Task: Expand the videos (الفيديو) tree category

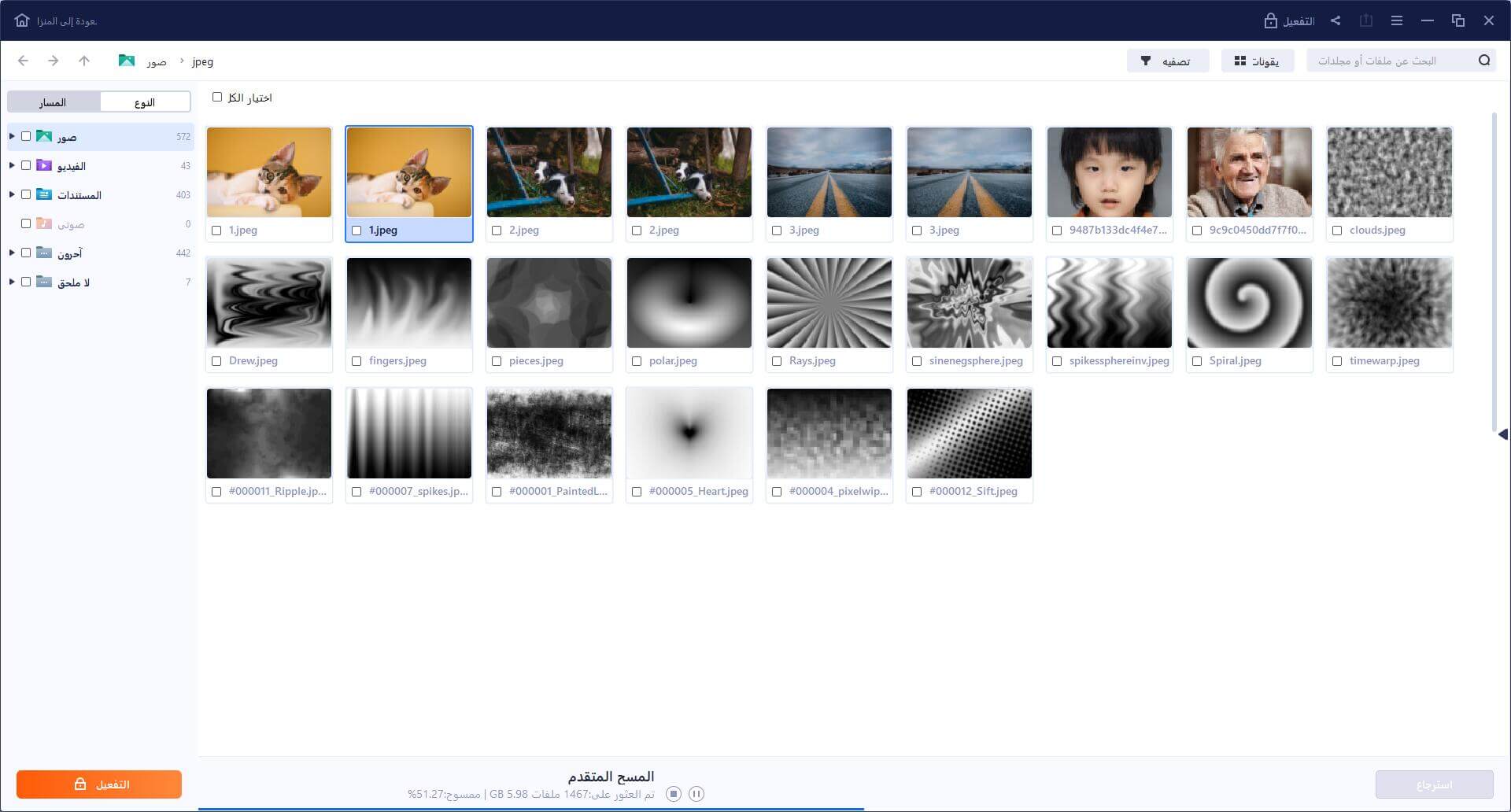Action: 12,165
